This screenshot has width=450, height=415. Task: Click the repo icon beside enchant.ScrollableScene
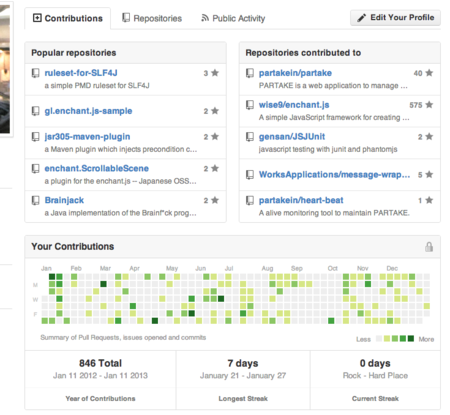click(x=35, y=169)
